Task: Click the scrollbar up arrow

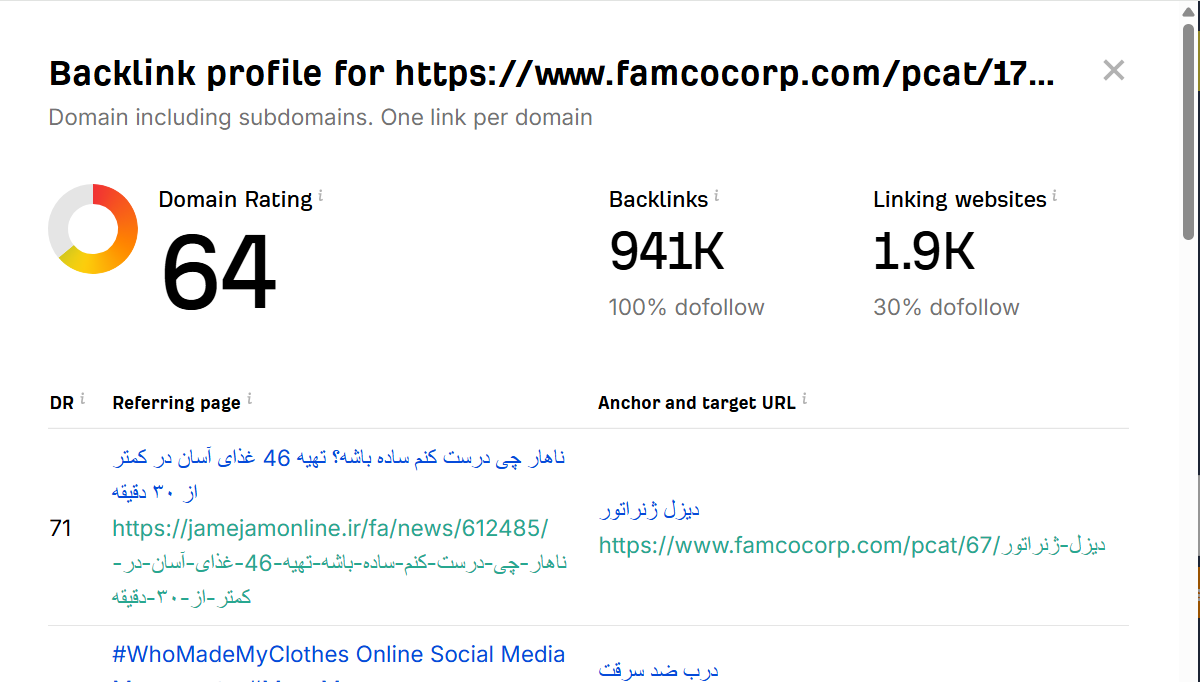Action: [x=1189, y=10]
